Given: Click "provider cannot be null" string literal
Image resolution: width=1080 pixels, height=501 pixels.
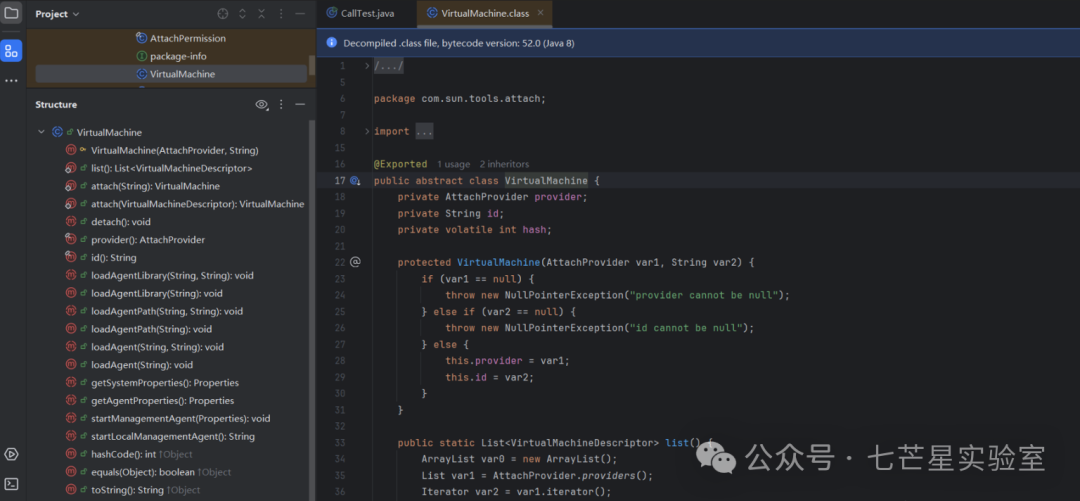Looking at the screenshot, I should tap(701, 295).
